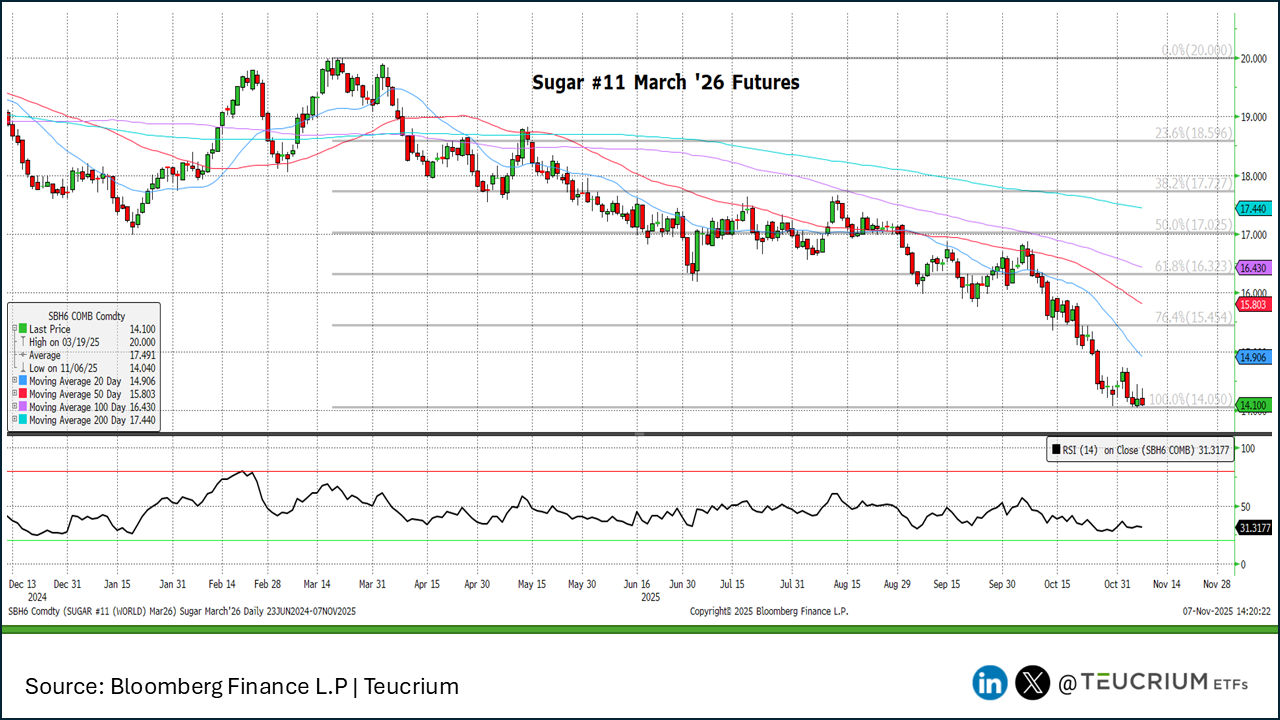Click the green Last Price color swatch
The image size is (1280, 720).
(23, 329)
